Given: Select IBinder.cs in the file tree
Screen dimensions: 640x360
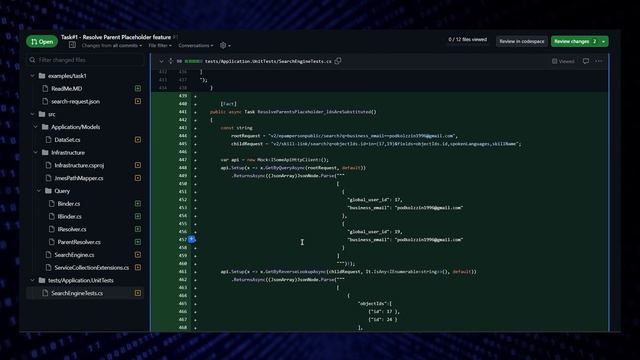Looking at the screenshot, I should click(x=69, y=216).
